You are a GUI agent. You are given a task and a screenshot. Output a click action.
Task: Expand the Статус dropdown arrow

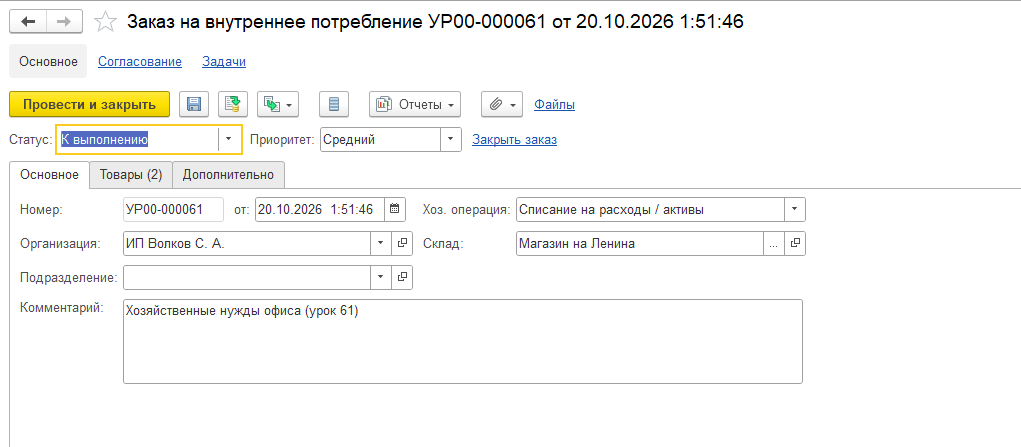229,139
